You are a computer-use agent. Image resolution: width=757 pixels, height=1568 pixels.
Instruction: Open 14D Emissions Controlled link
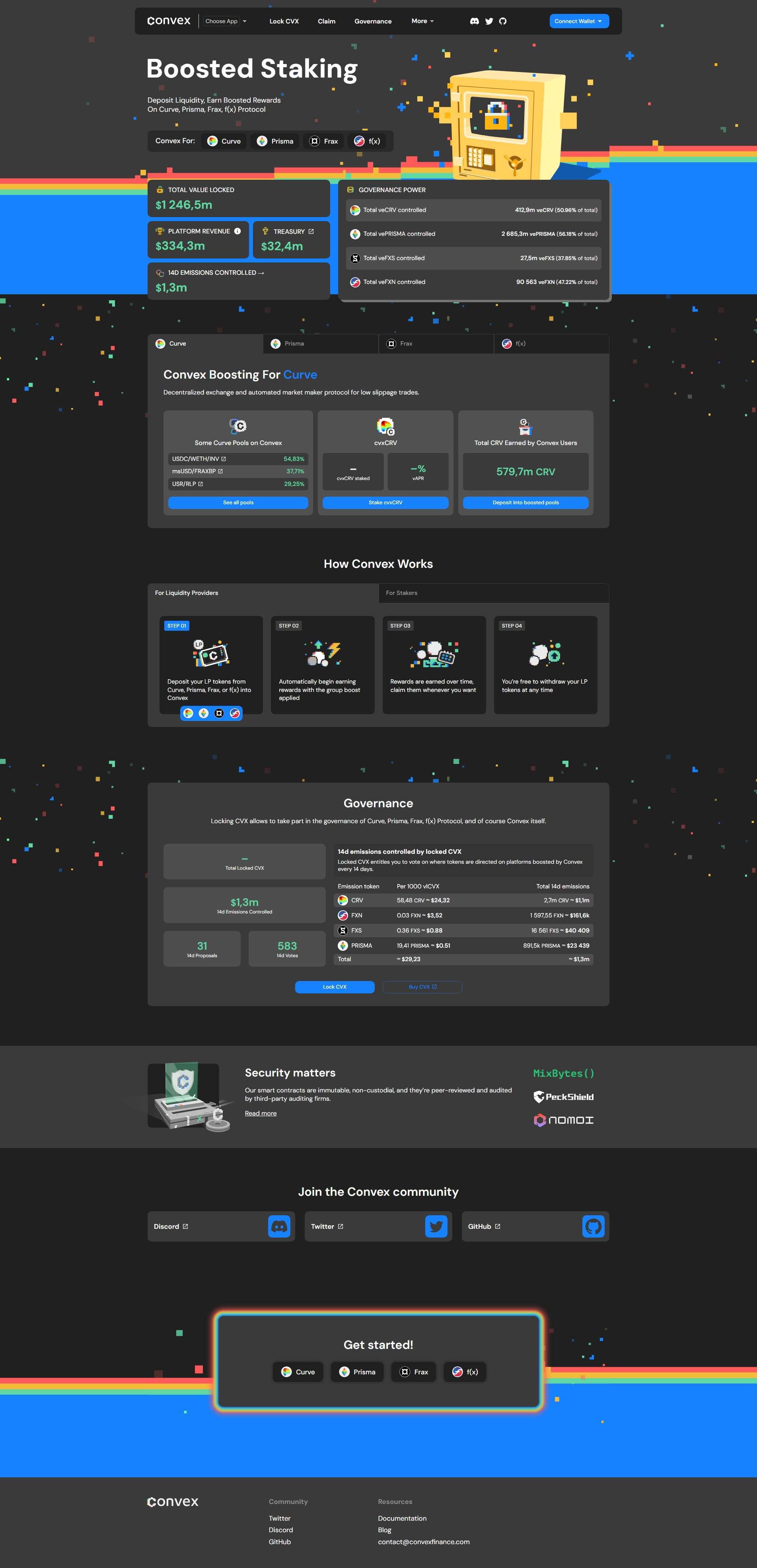(x=216, y=273)
